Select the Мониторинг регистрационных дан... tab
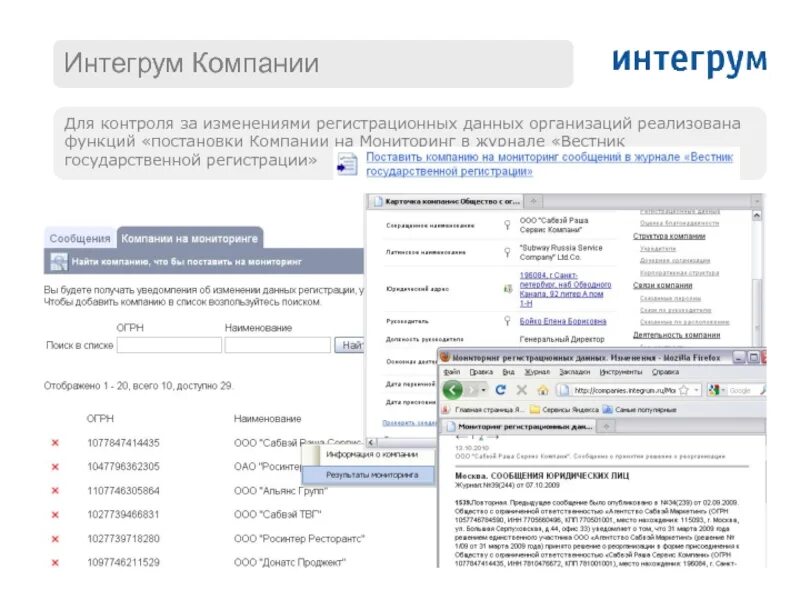 (x=518, y=426)
